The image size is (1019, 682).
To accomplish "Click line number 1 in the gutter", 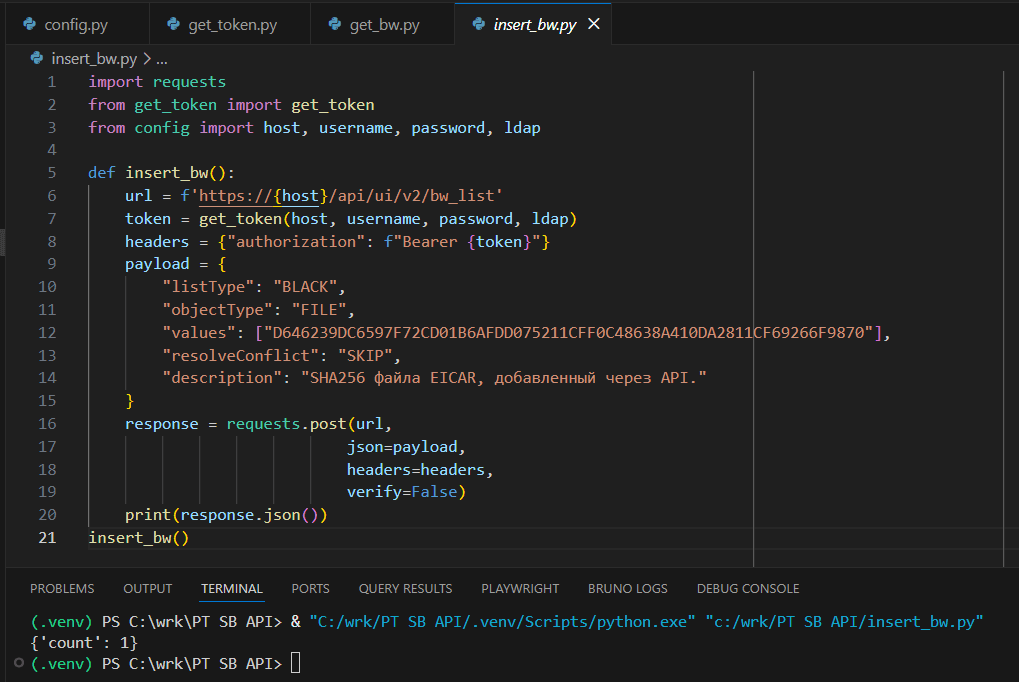I will (x=51, y=82).
